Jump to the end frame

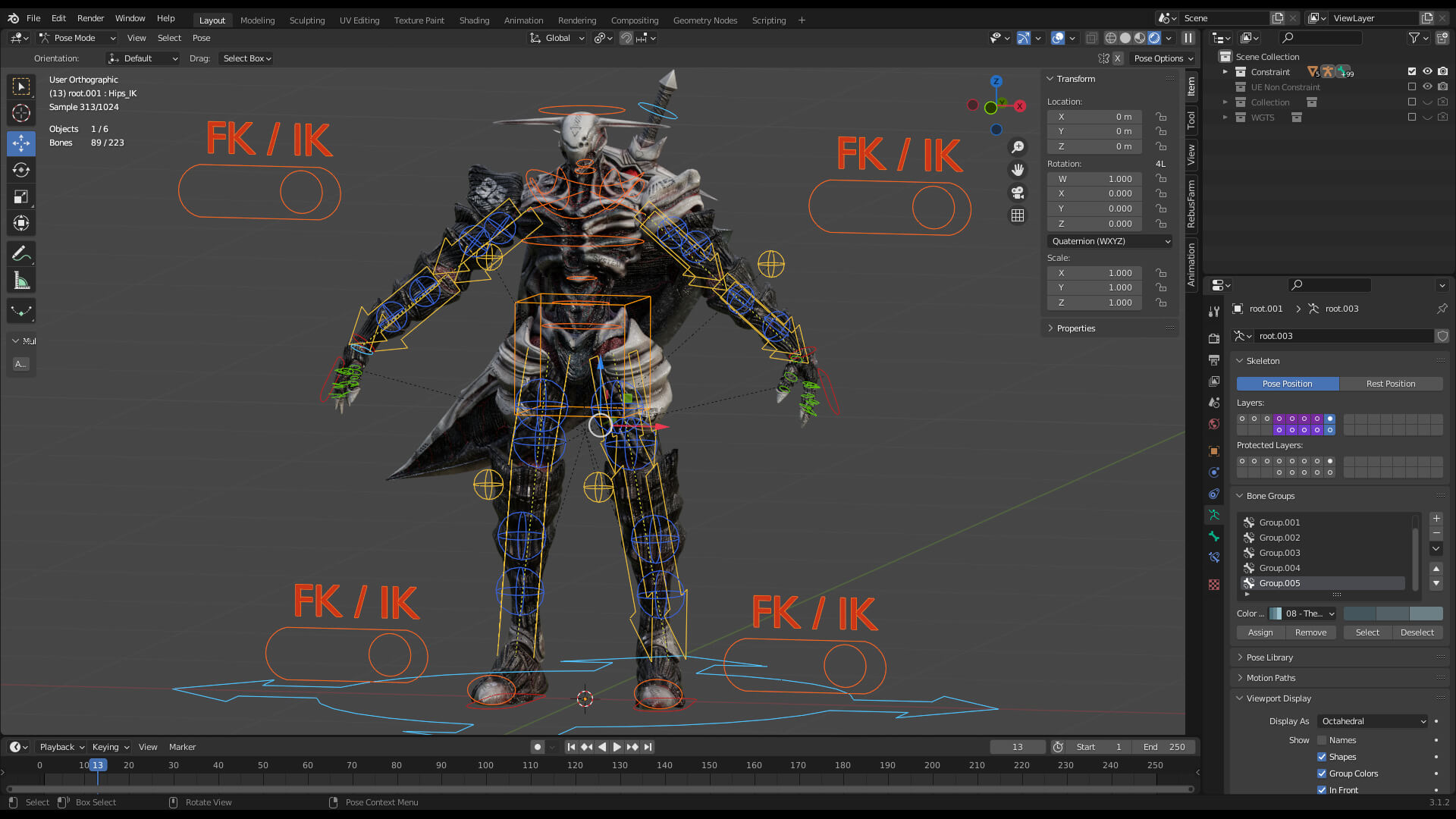(648, 747)
